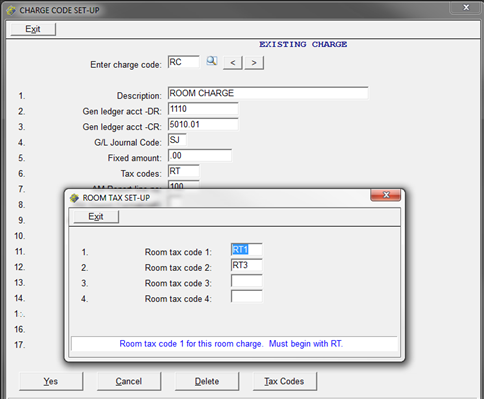Click the 'Description:' label
484x399 pixels.
click(139, 96)
